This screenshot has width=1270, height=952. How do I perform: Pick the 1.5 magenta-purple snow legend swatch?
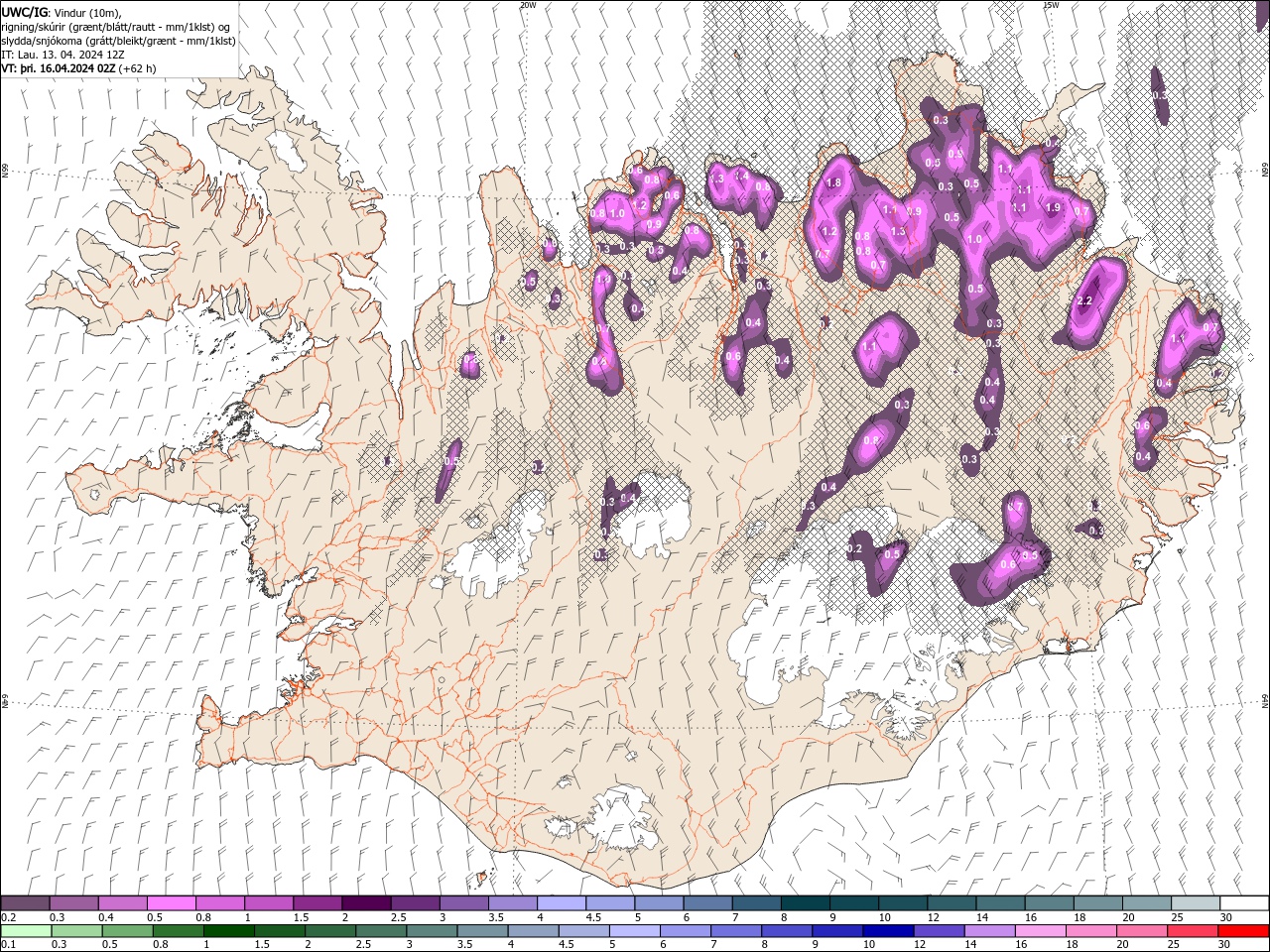[317, 903]
